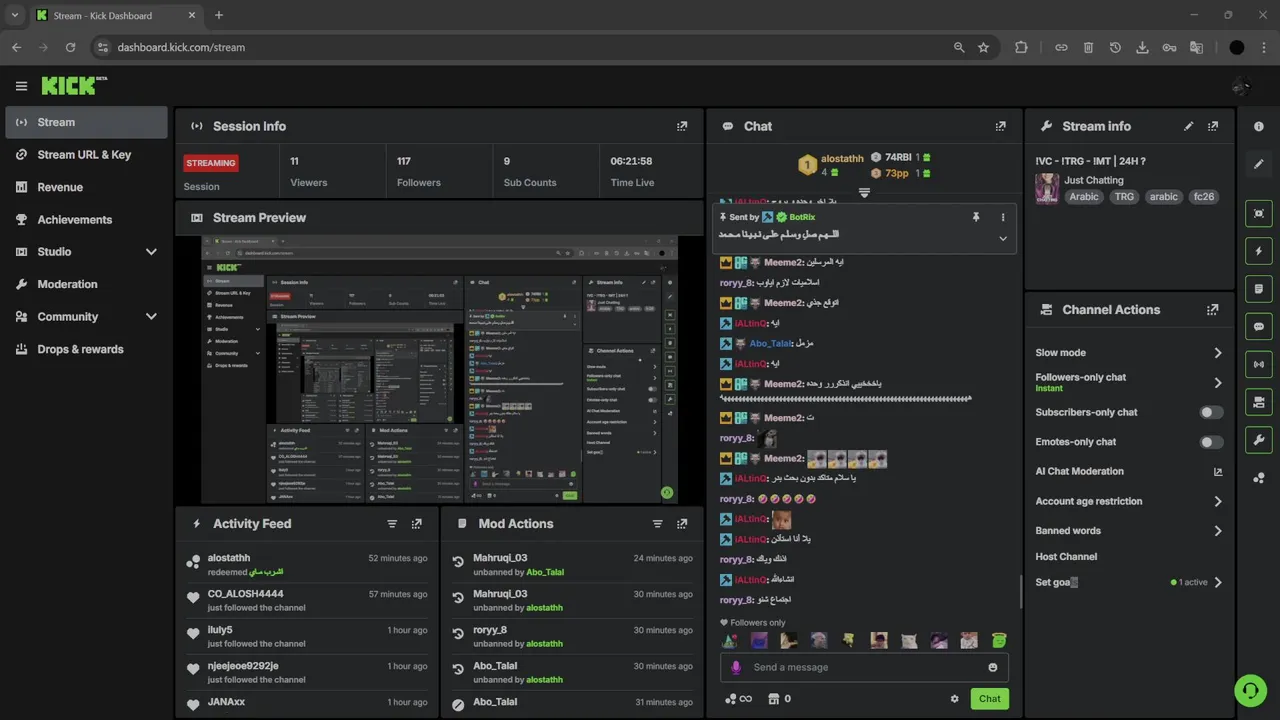Click the Send a message field
This screenshot has width=1280, height=720.
tap(864, 667)
